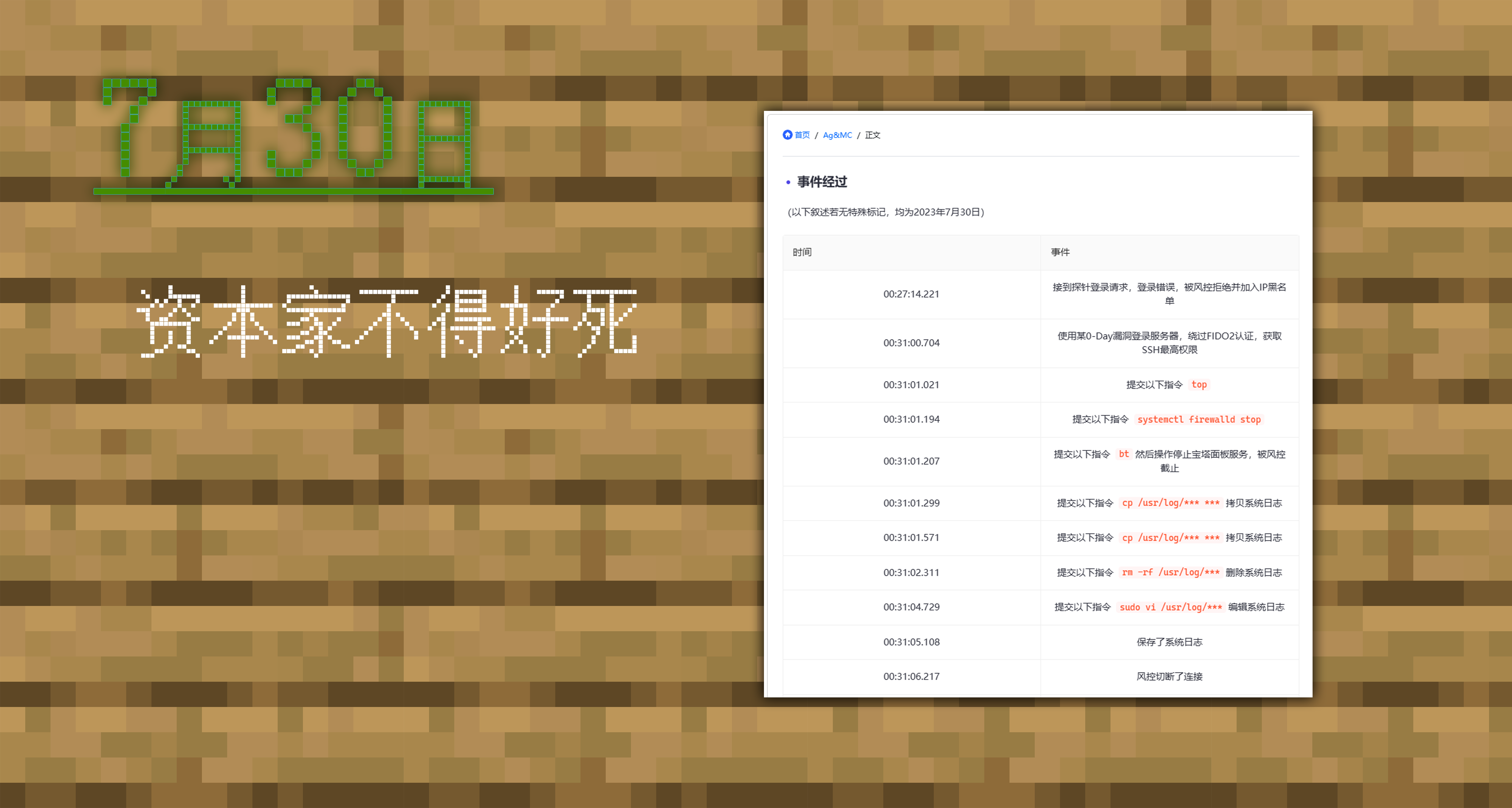This screenshot has height=808, width=1512.
Task: Click the blue bullet before 事件经过
Action: click(x=788, y=183)
